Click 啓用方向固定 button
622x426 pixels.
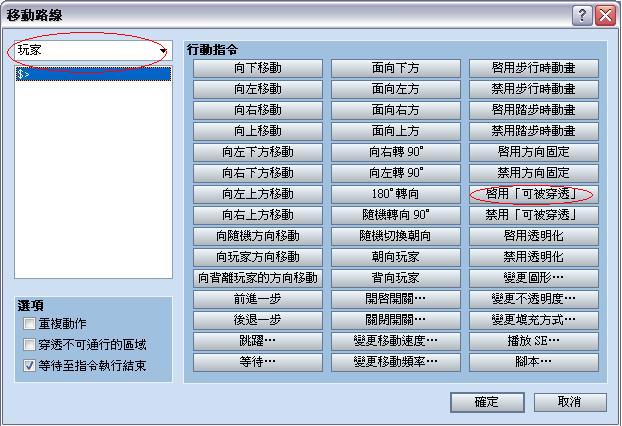point(534,152)
